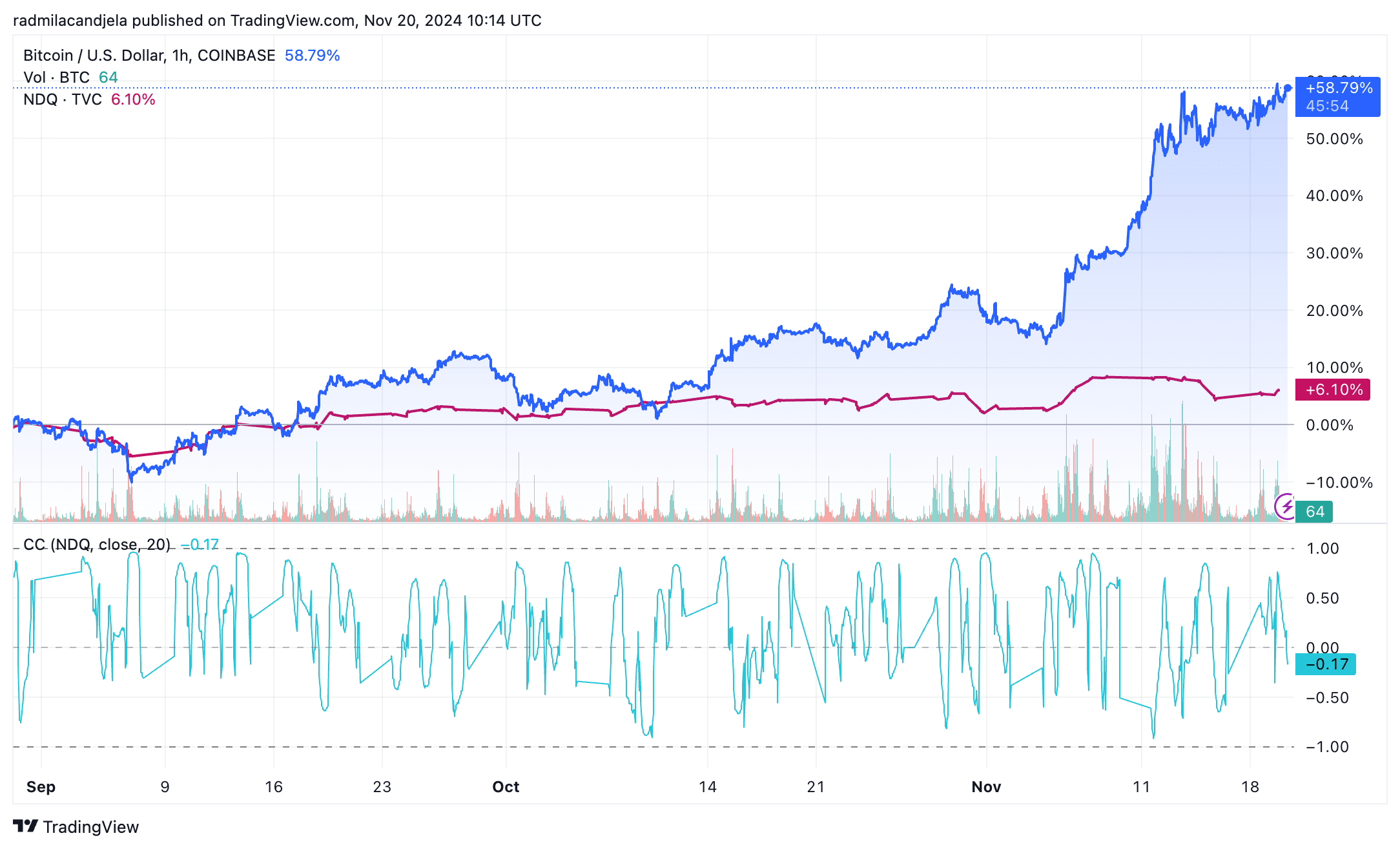Click the 30.00% price scale label
Image resolution: width=1400 pixels, height=849 pixels.
tap(1334, 253)
